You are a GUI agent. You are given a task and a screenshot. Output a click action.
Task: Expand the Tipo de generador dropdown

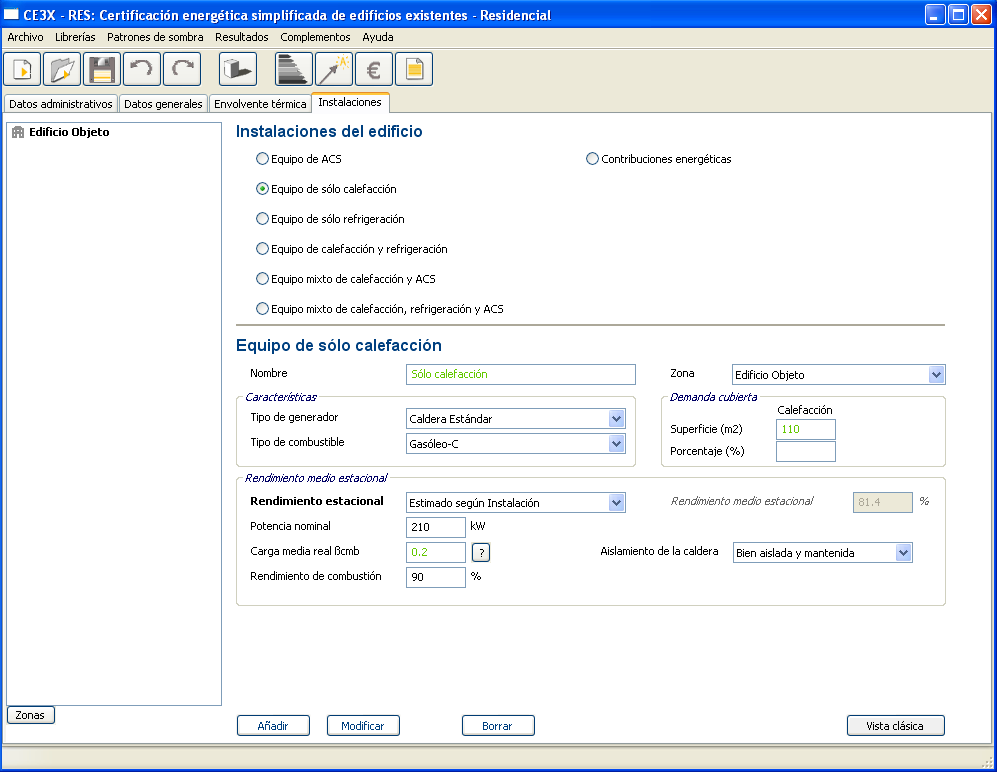point(616,419)
